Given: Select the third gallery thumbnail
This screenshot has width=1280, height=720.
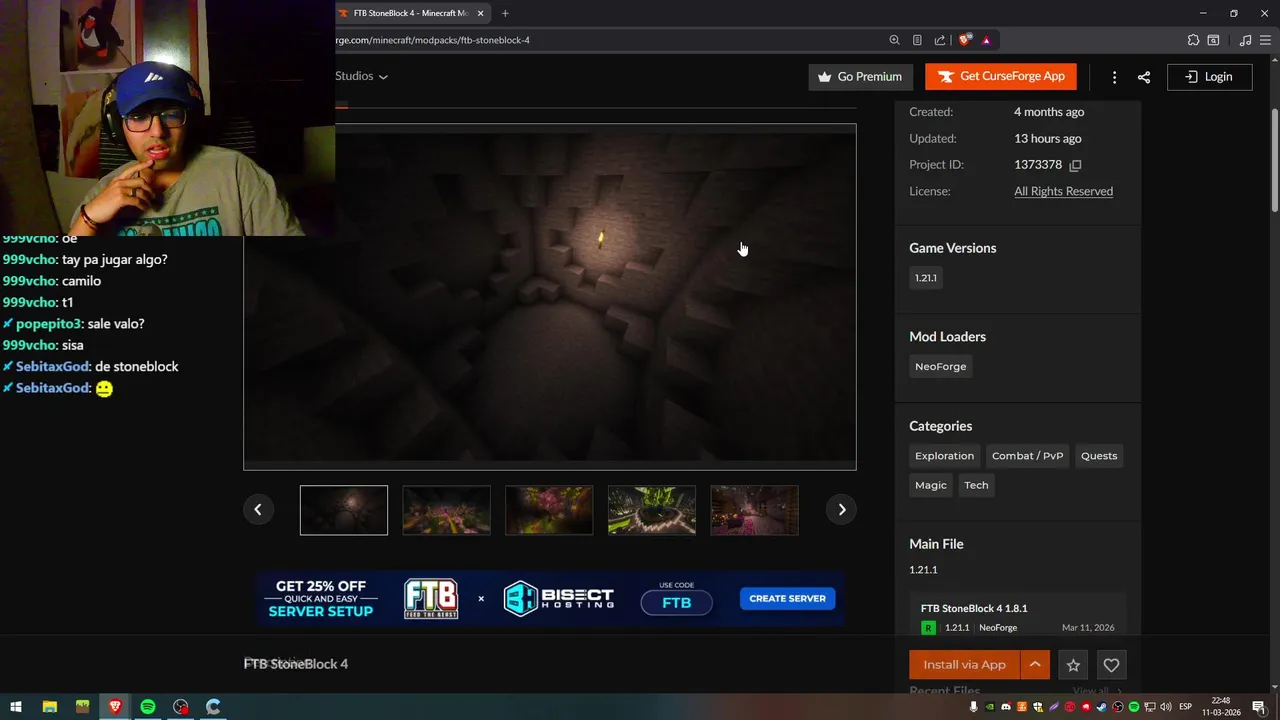Looking at the screenshot, I should pyautogui.click(x=549, y=510).
